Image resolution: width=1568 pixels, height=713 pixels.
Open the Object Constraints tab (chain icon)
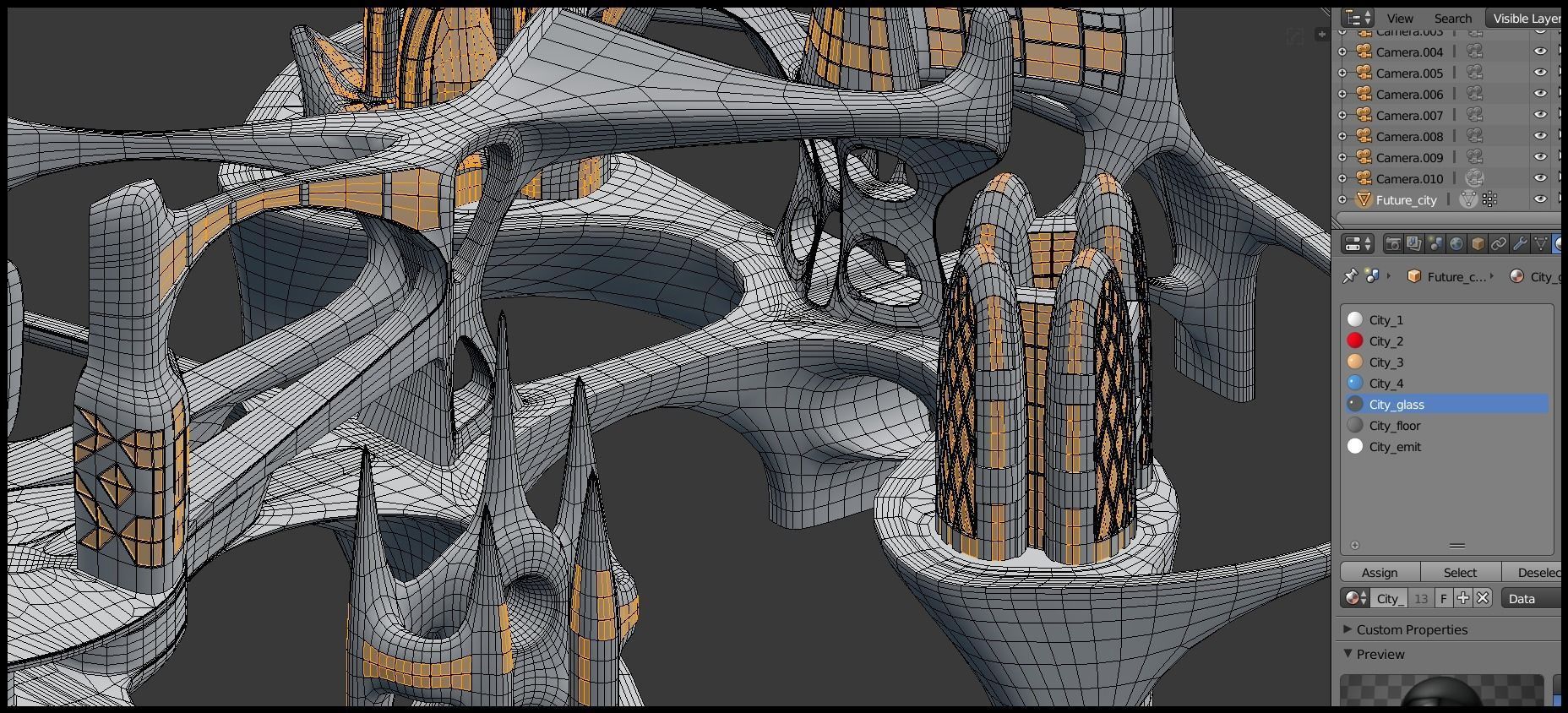[x=1499, y=244]
